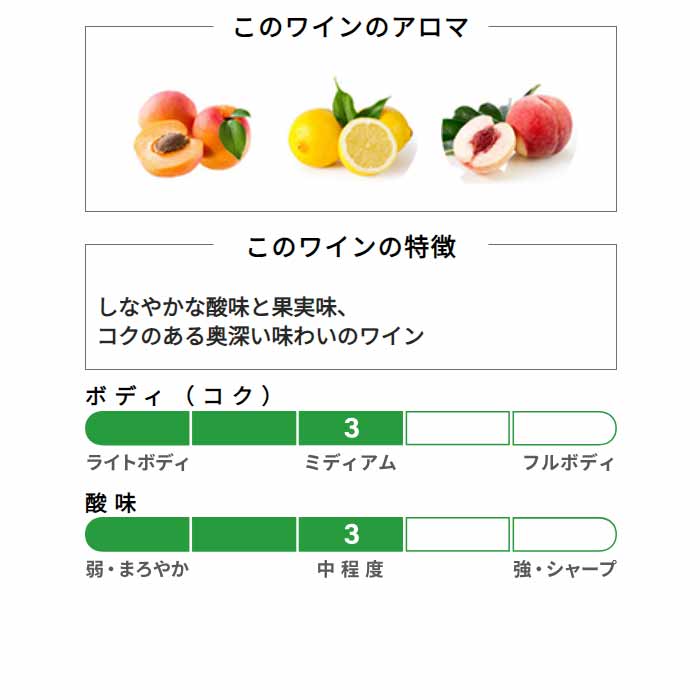Click the 強・シャープ label

(565, 569)
